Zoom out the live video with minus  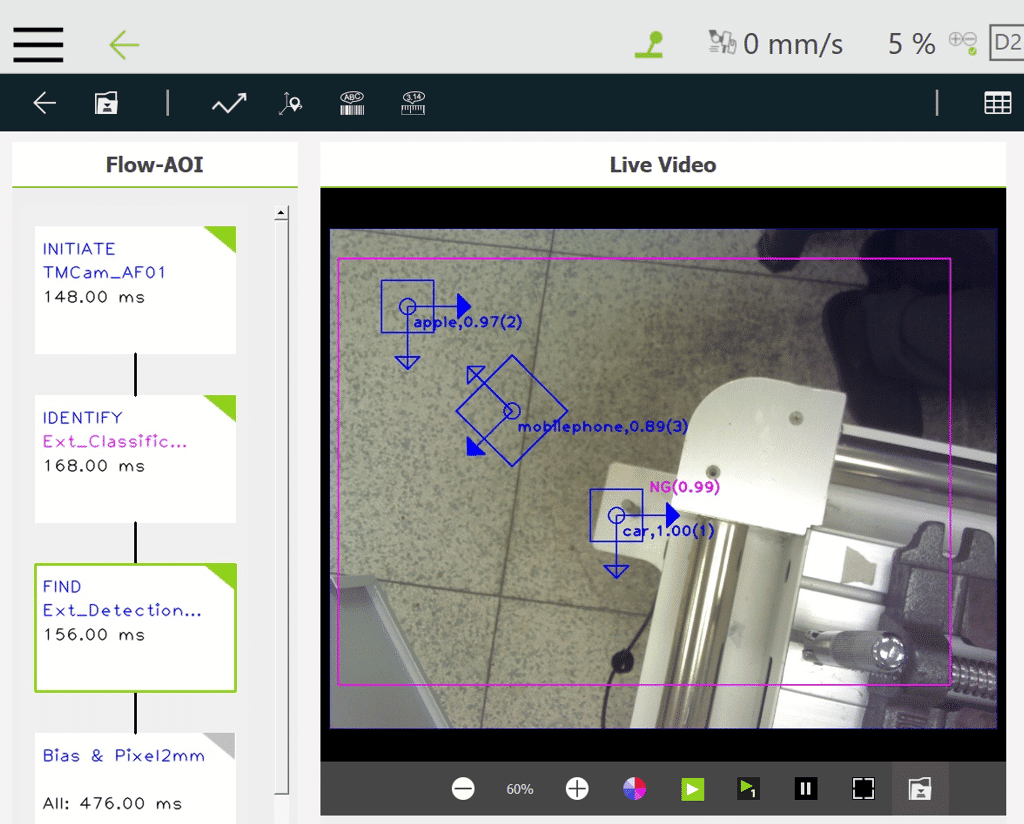pos(463,789)
